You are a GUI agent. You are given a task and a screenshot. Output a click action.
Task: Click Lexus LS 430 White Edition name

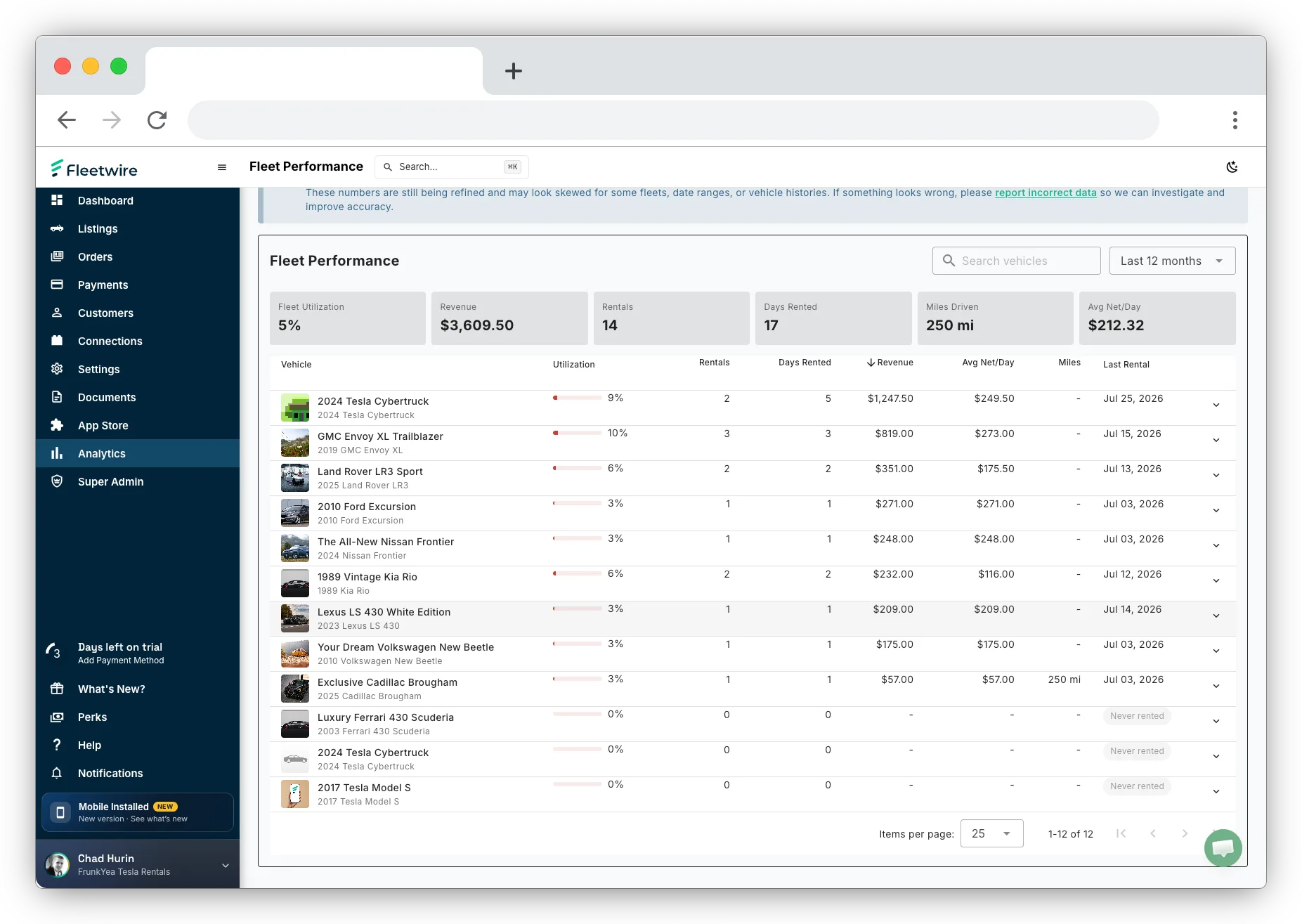pos(384,612)
